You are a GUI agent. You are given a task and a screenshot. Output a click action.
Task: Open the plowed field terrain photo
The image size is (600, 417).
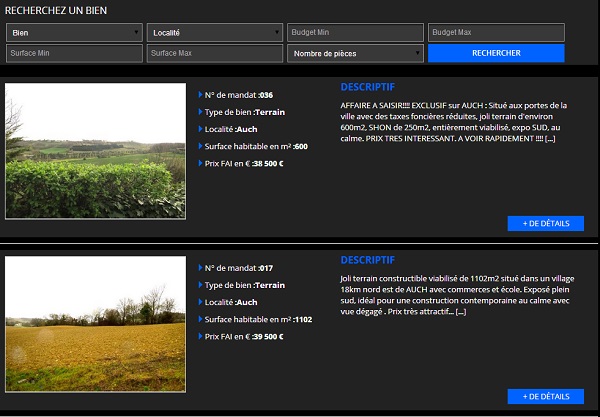95,324
